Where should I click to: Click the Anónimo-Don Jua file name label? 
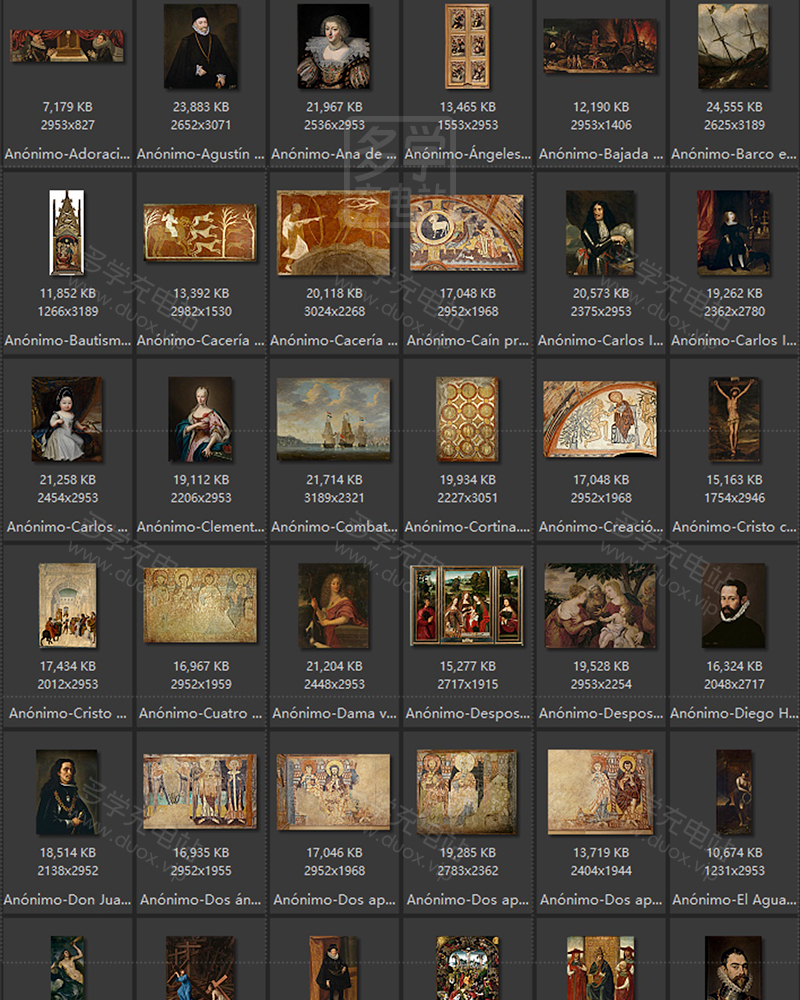click(67, 900)
